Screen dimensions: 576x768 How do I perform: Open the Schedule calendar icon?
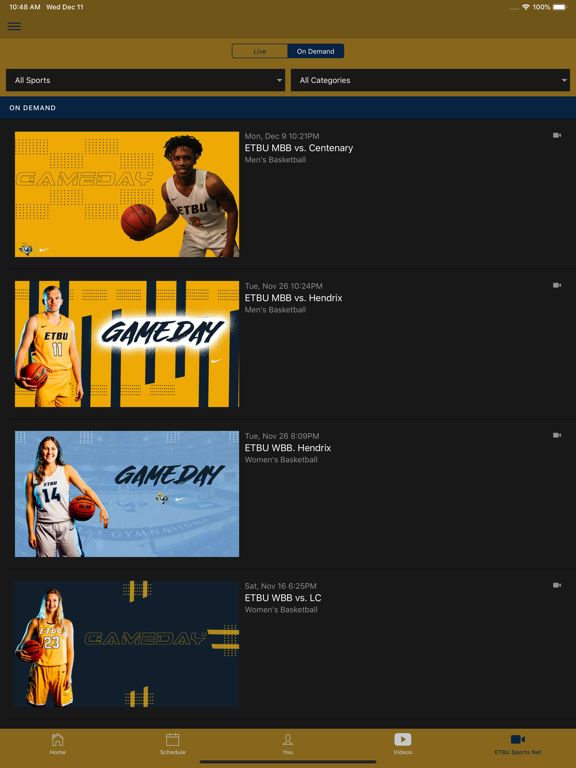(172, 740)
